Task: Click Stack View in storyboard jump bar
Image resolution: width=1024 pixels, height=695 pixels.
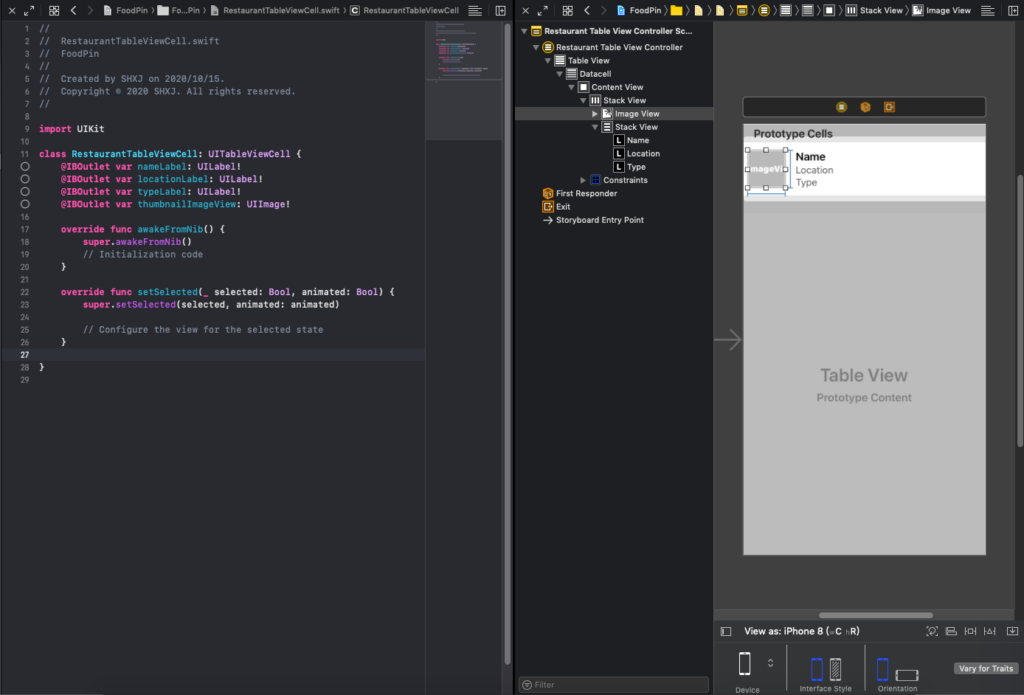Action: [880, 10]
